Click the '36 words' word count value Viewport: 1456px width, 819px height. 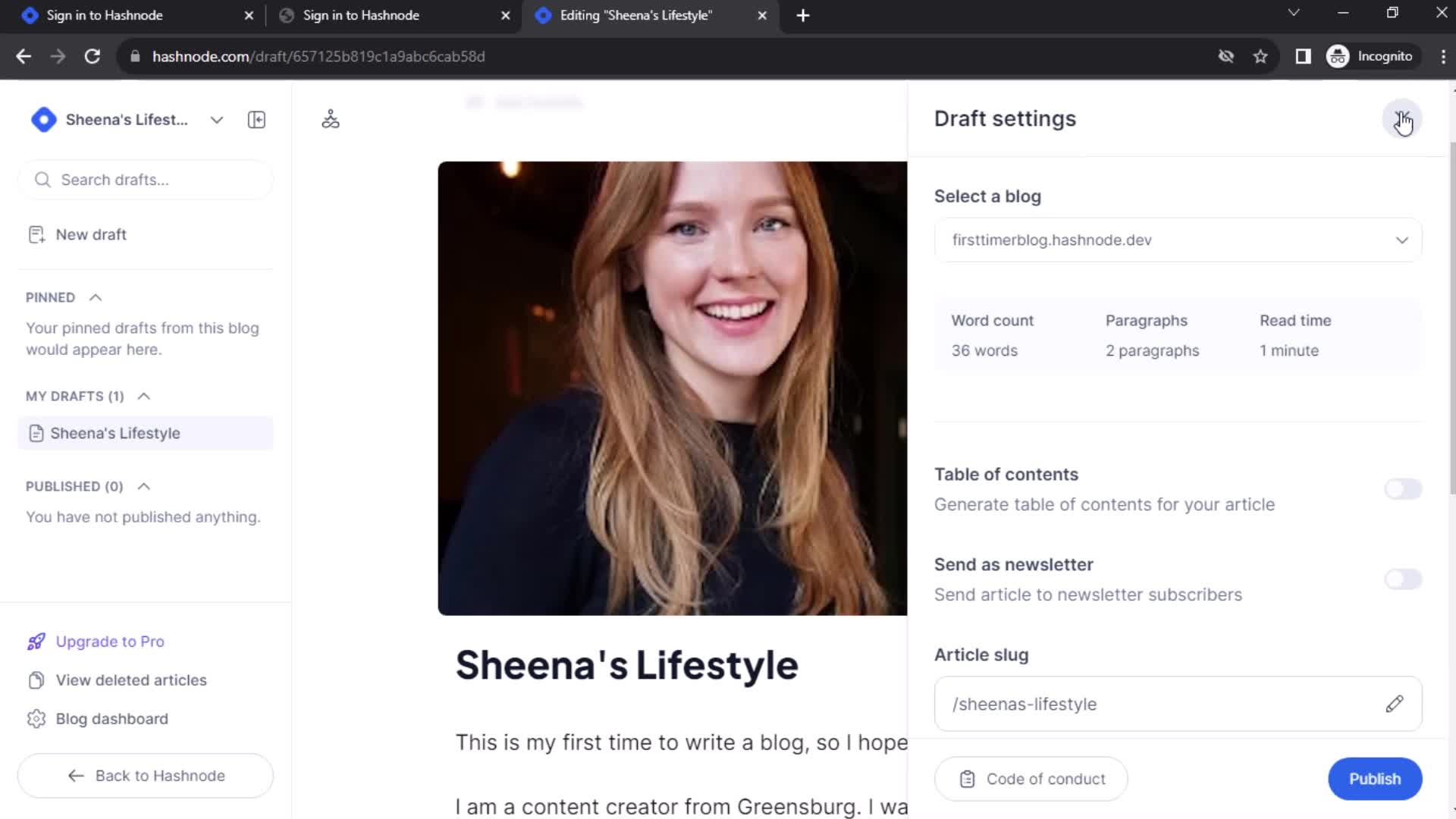pyautogui.click(x=984, y=350)
